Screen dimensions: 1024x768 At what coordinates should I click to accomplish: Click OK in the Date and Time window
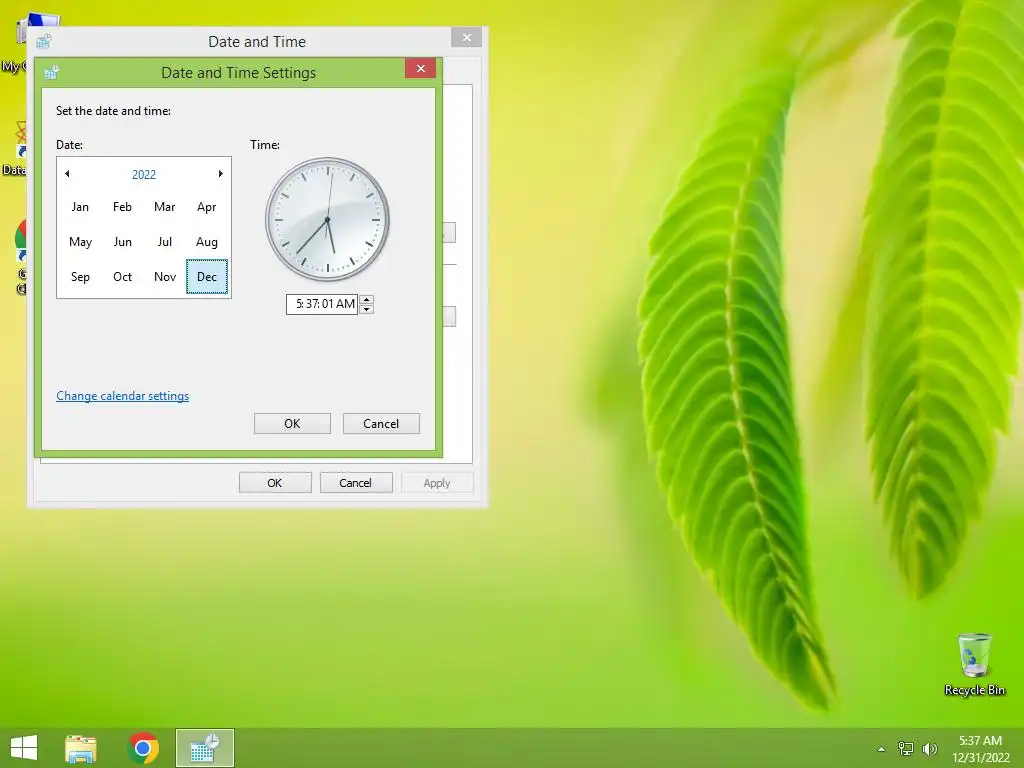275,483
